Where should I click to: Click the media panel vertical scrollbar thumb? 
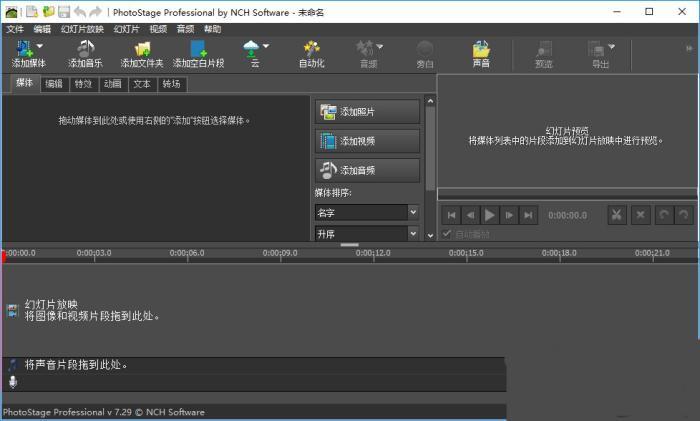pyautogui.click(x=430, y=148)
